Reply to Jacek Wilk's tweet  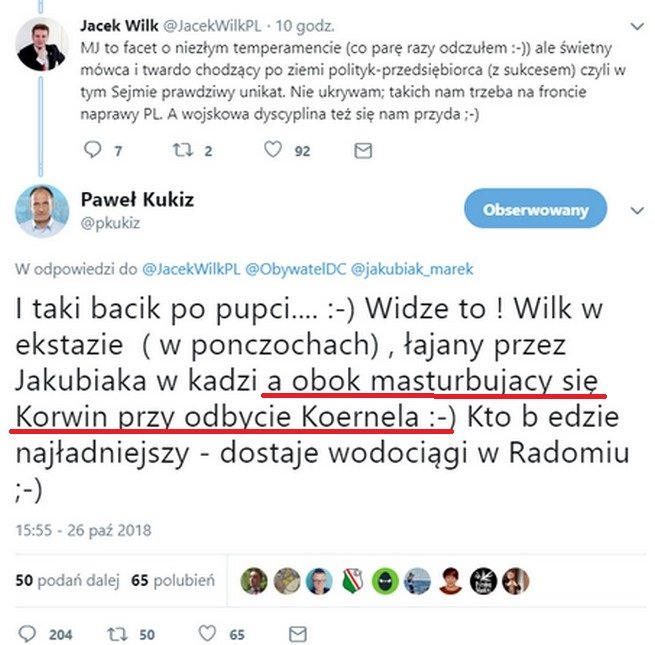(92, 150)
